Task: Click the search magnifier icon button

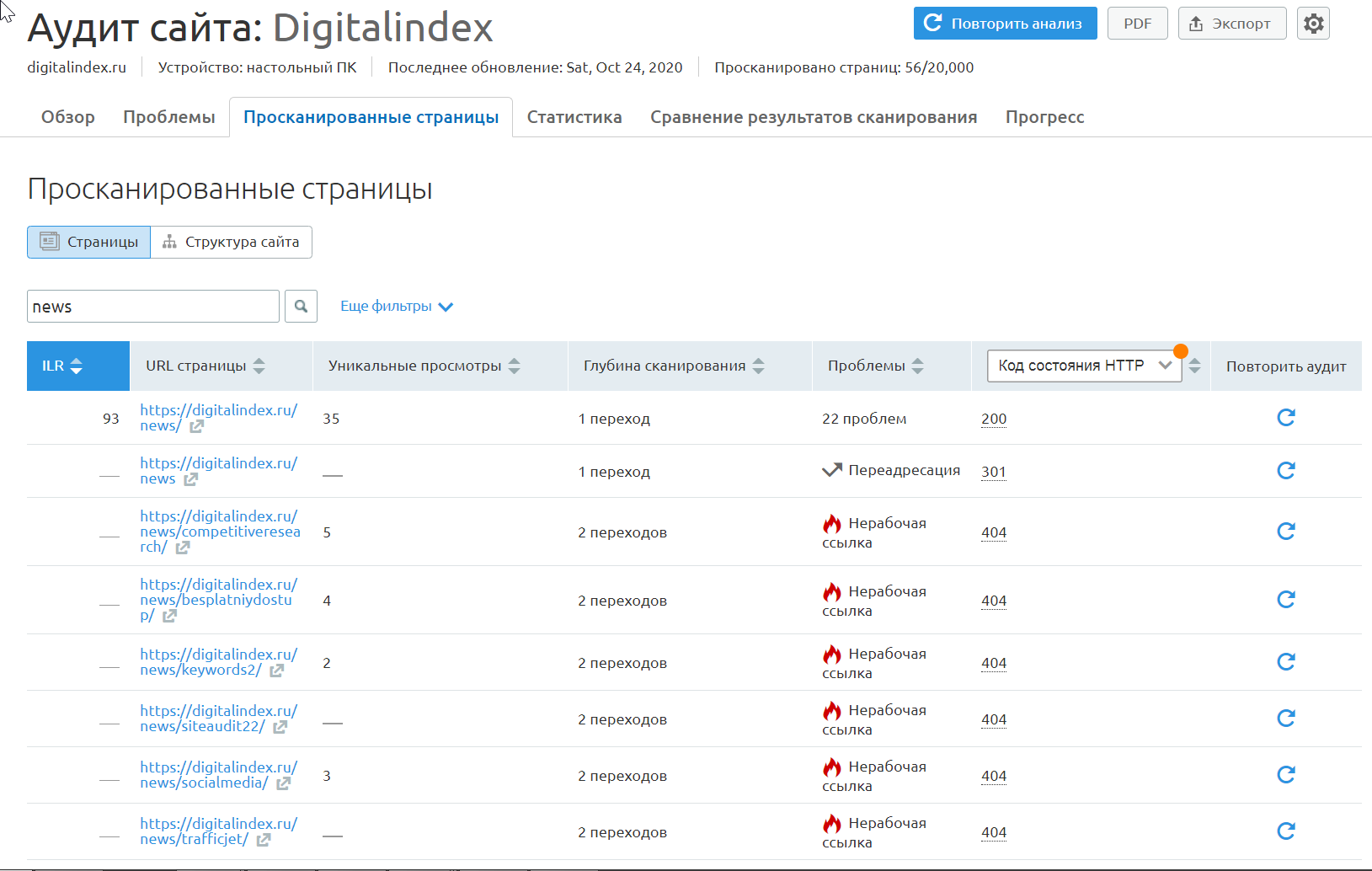Action: (x=301, y=307)
